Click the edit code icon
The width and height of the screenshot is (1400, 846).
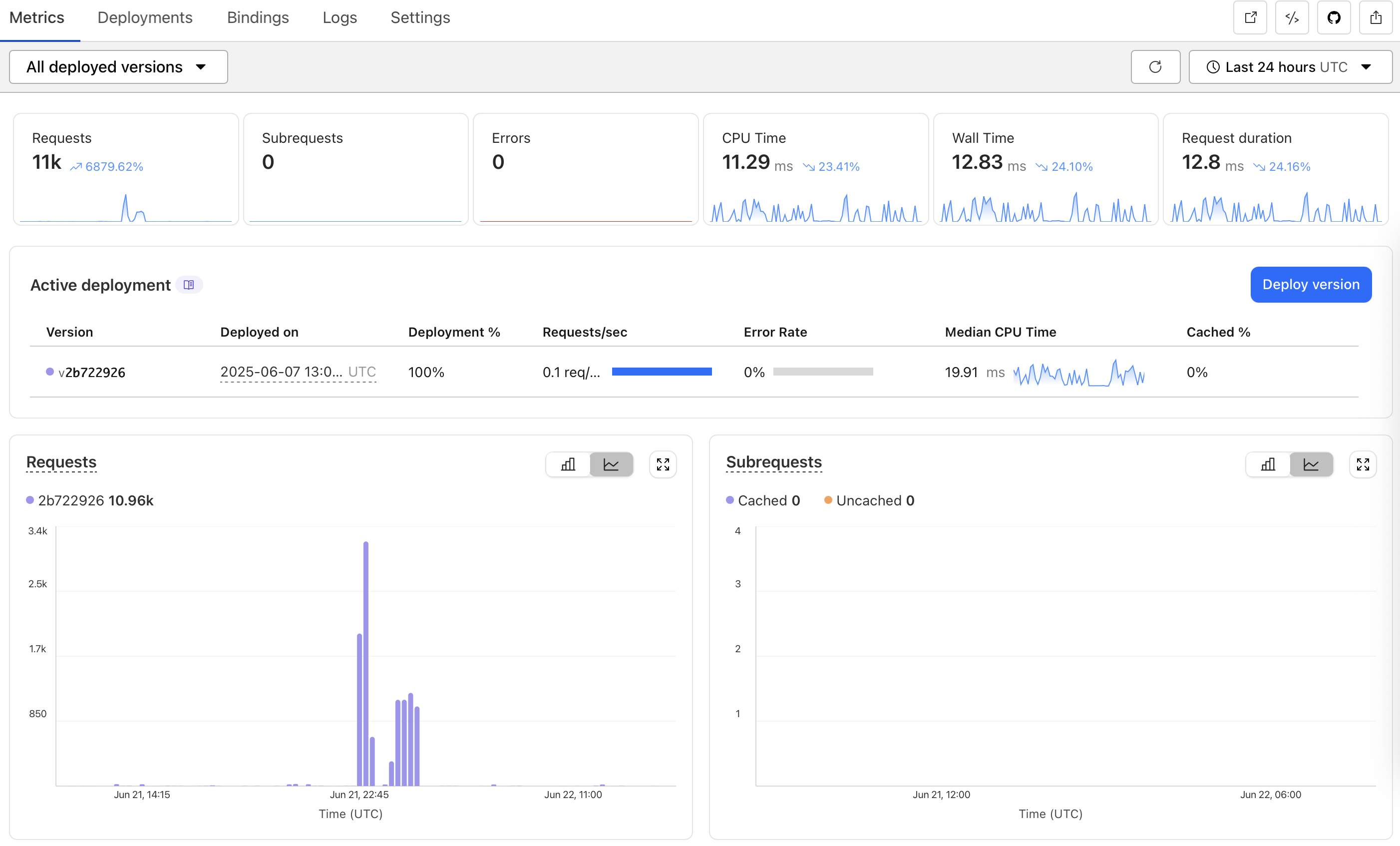click(x=1292, y=17)
